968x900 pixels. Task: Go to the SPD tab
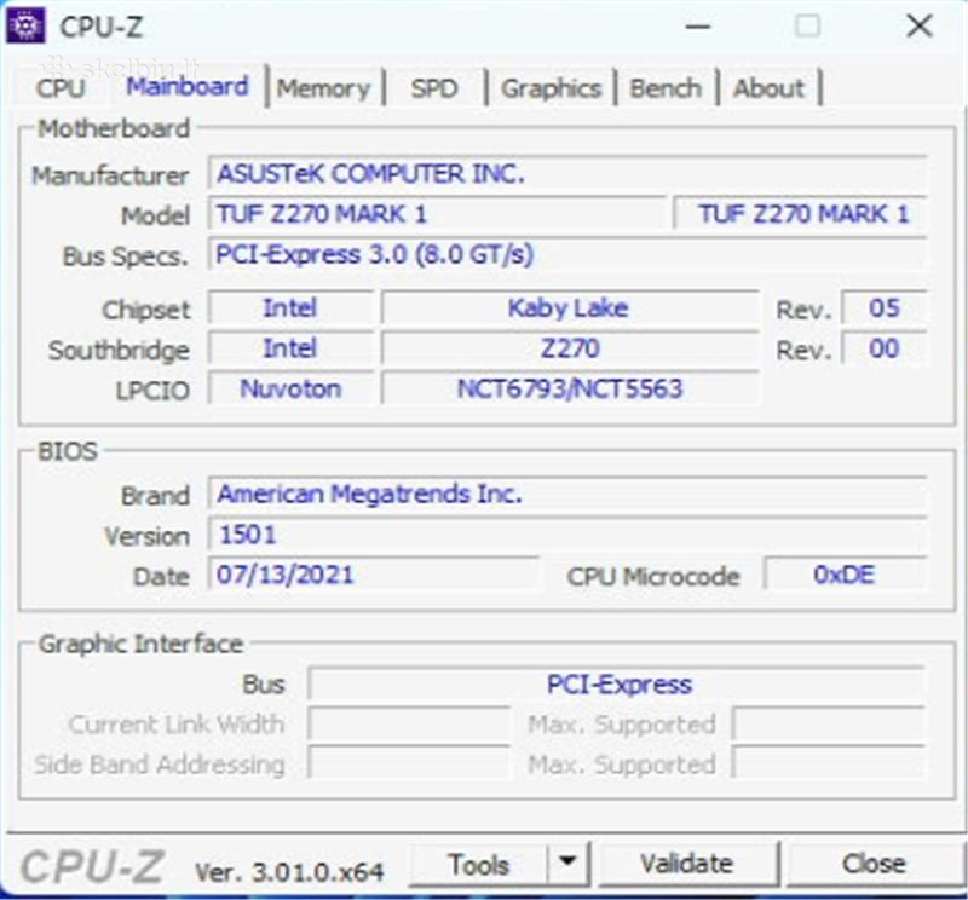(435, 89)
